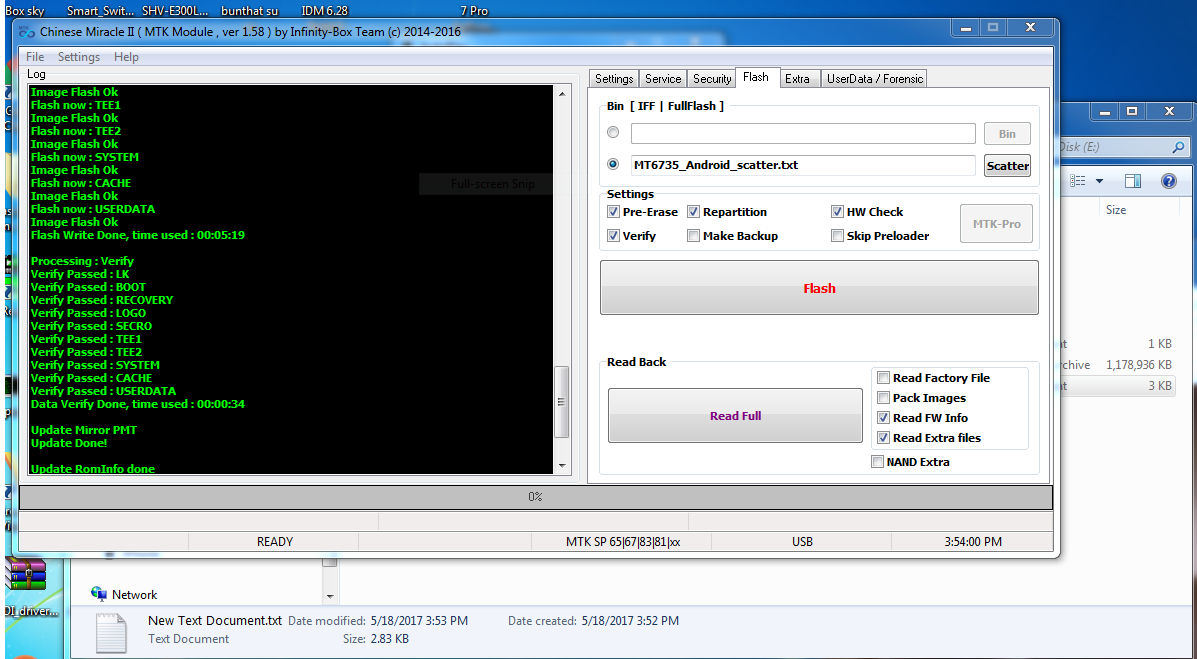The image size is (1197, 659).
Task: Click the bunthat su desktop shortcut label
Action: tap(250, 11)
